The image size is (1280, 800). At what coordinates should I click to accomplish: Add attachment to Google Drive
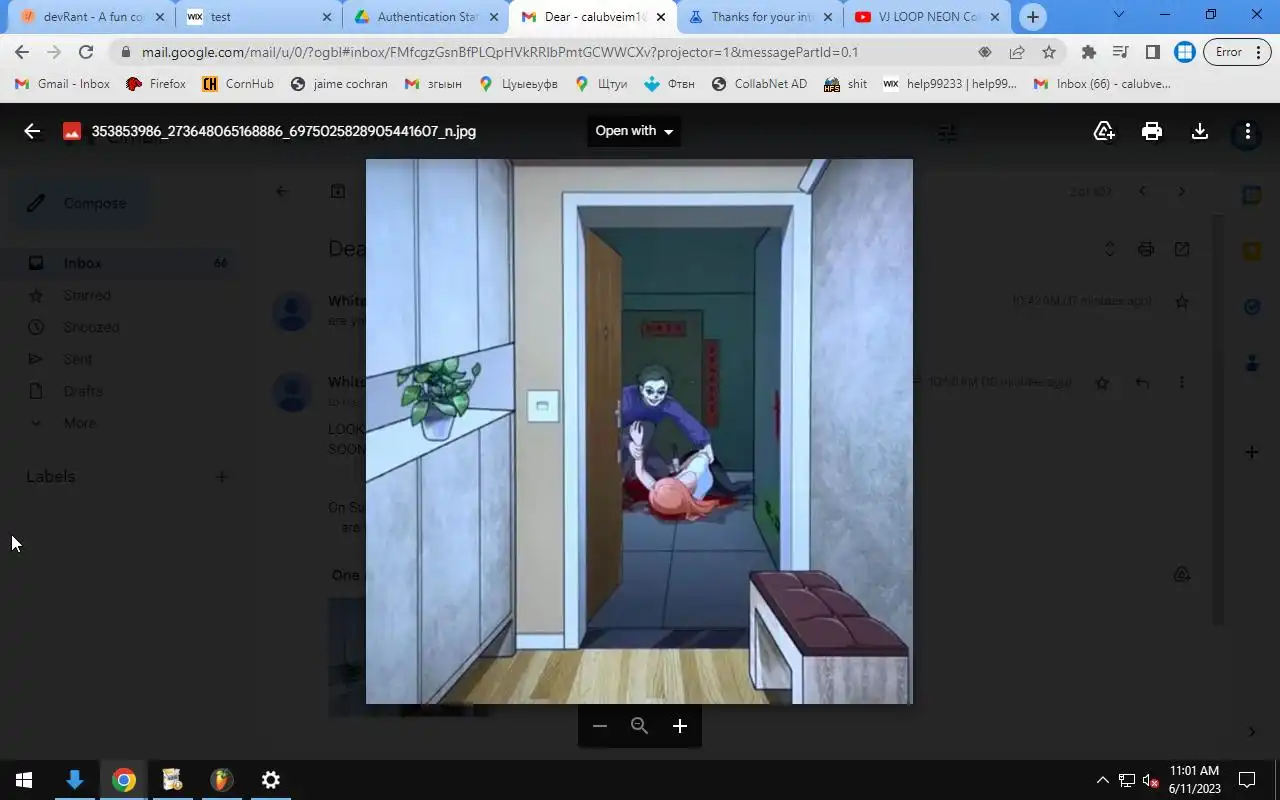click(x=1104, y=131)
